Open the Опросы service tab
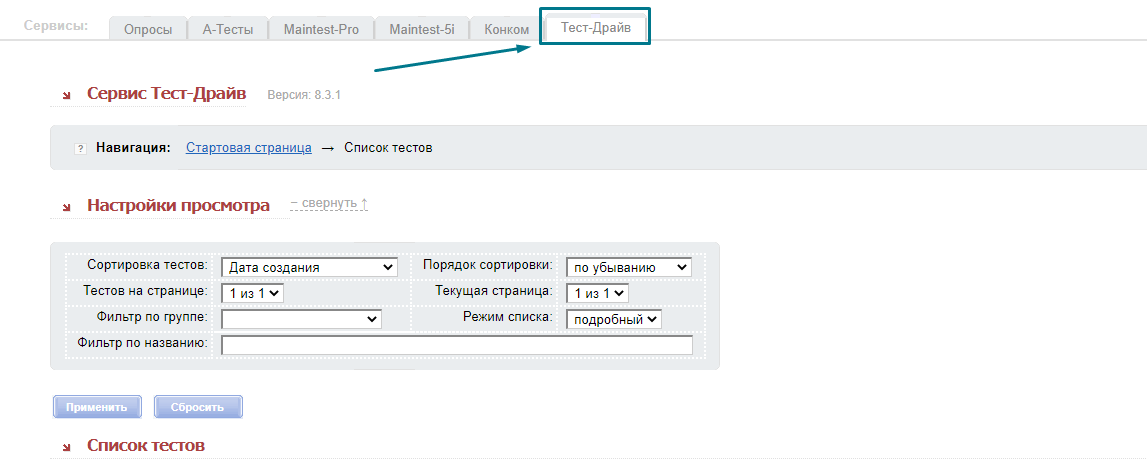Image resolution: width=1147 pixels, height=476 pixels. (148, 29)
